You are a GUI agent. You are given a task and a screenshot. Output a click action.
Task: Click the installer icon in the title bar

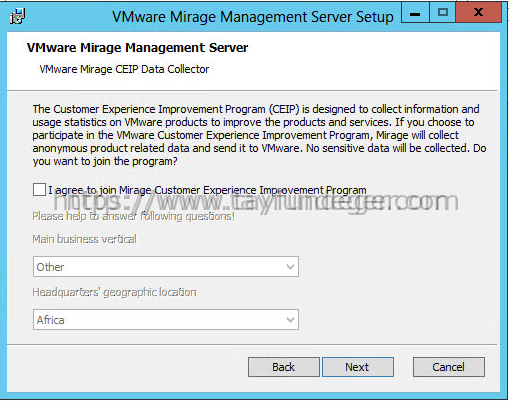tap(17, 16)
